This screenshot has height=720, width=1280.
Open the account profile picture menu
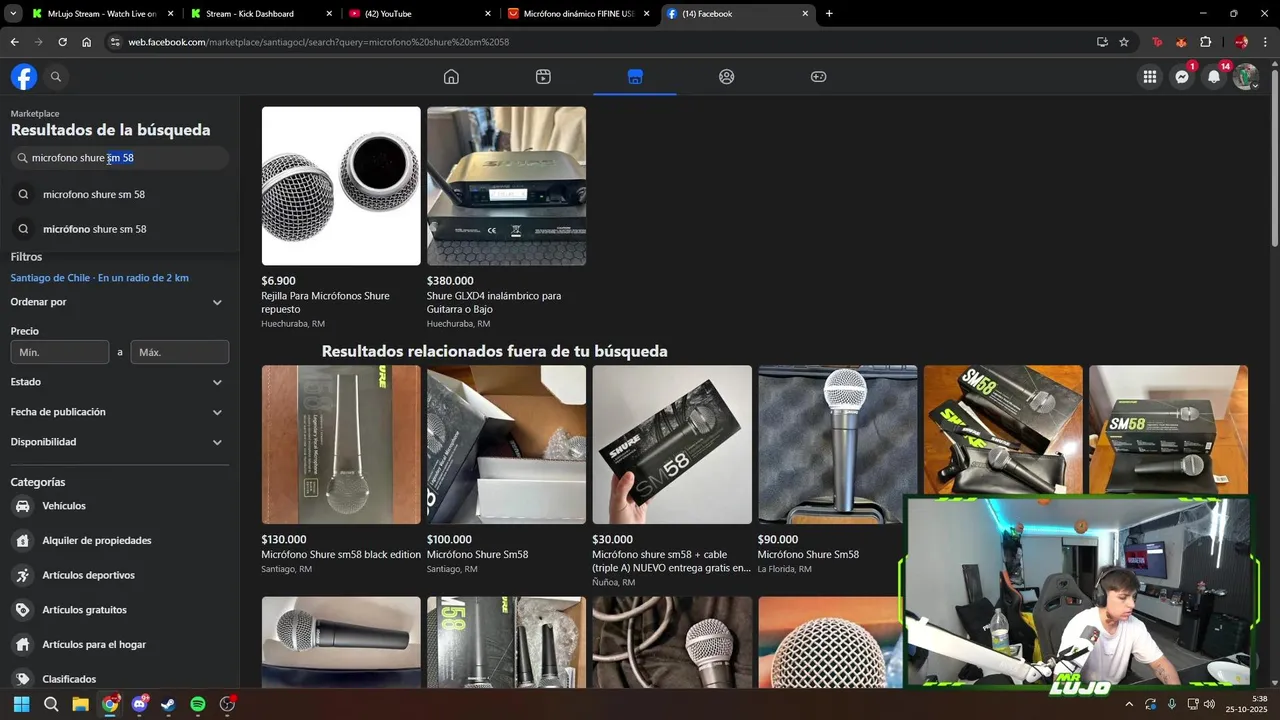(x=1245, y=77)
